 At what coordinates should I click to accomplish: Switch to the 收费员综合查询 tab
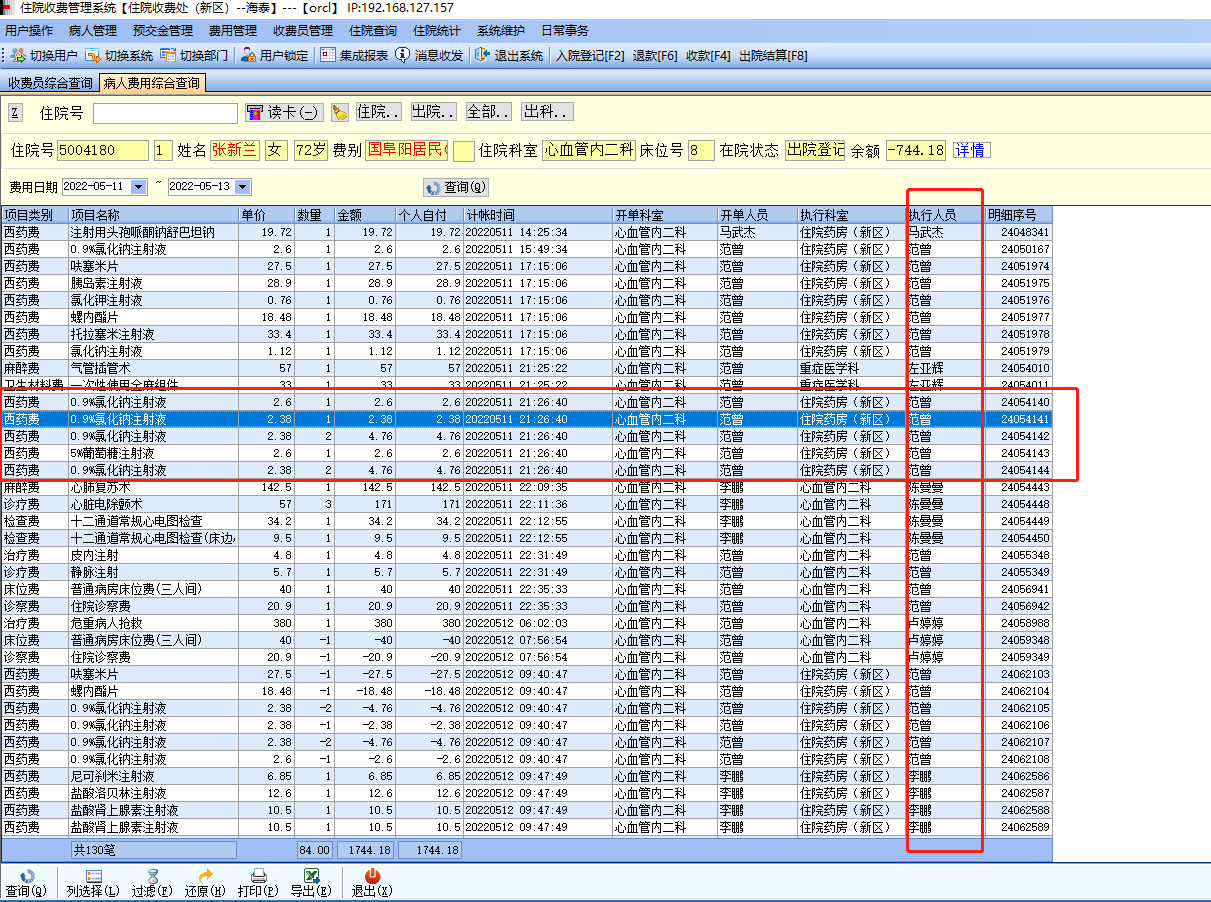(x=50, y=83)
